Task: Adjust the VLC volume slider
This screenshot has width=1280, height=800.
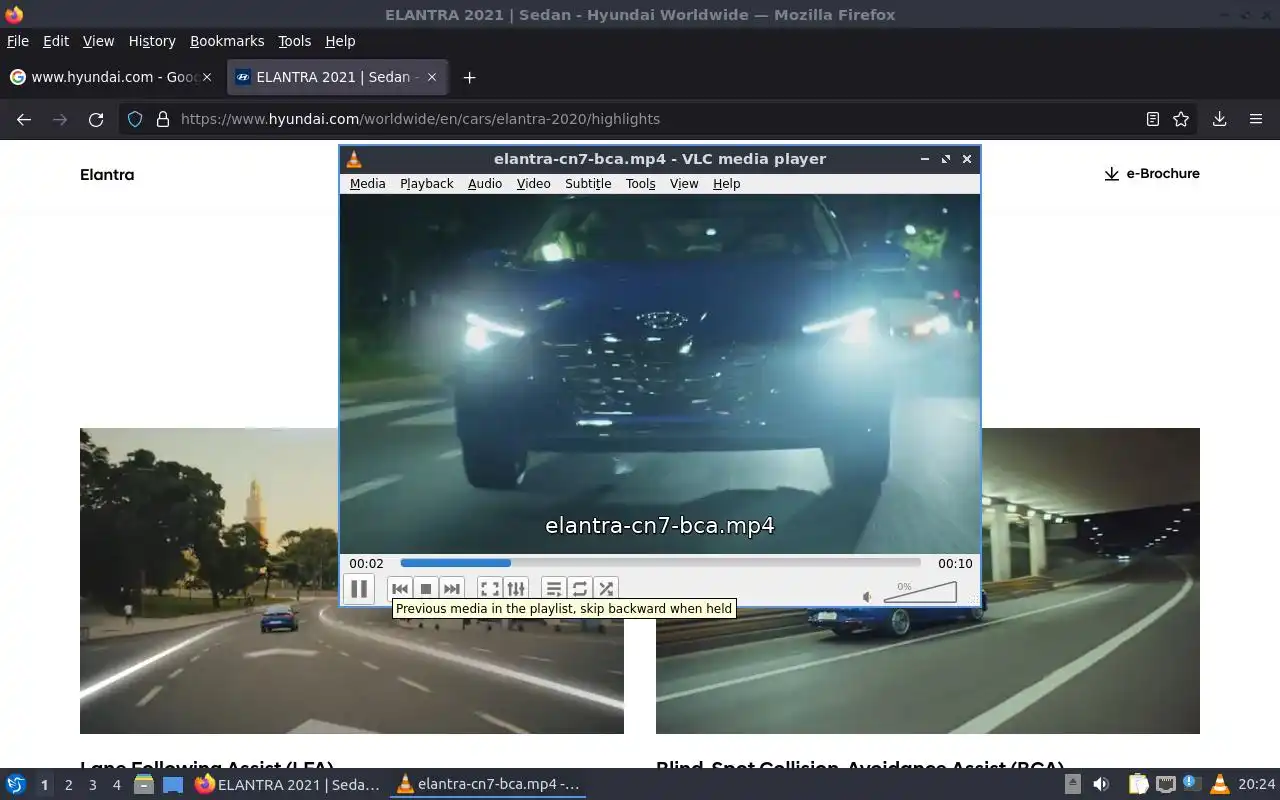Action: 920,592
